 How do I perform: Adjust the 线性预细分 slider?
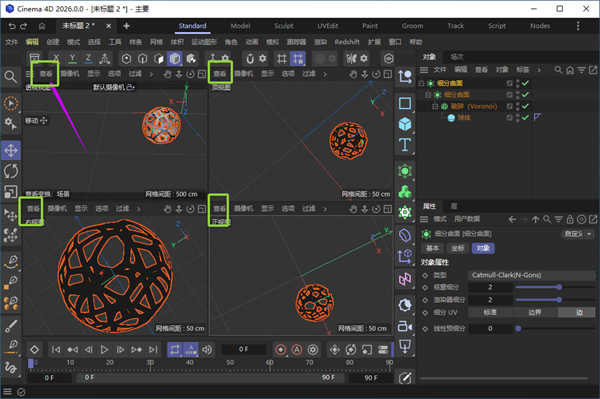tap(555, 328)
